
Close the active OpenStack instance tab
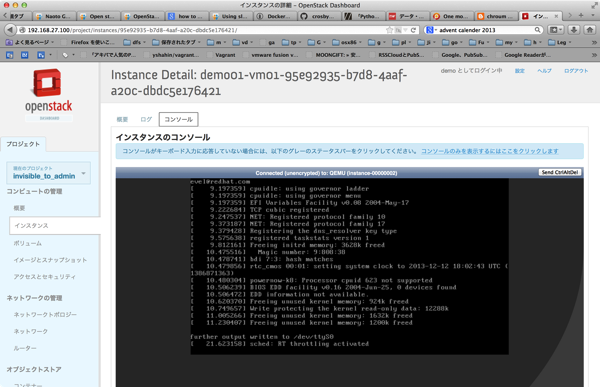coord(556,16)
